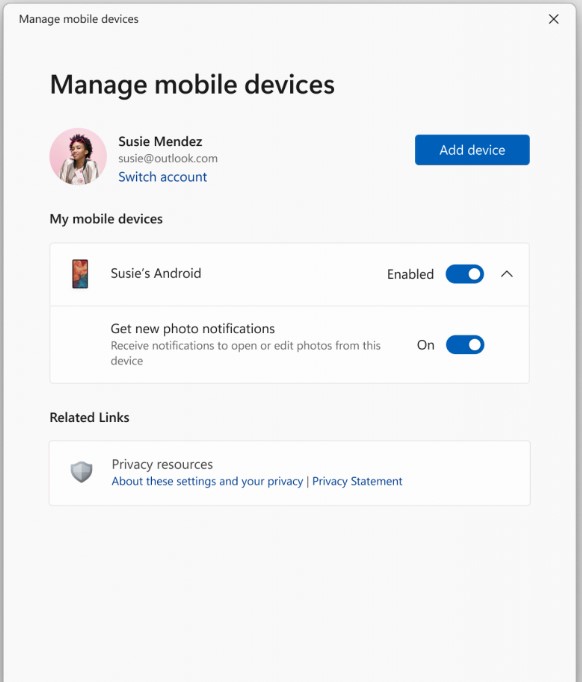This screenshot has height=682, width=582.
Task: Click the Android phone device icon
Action: 80,274
